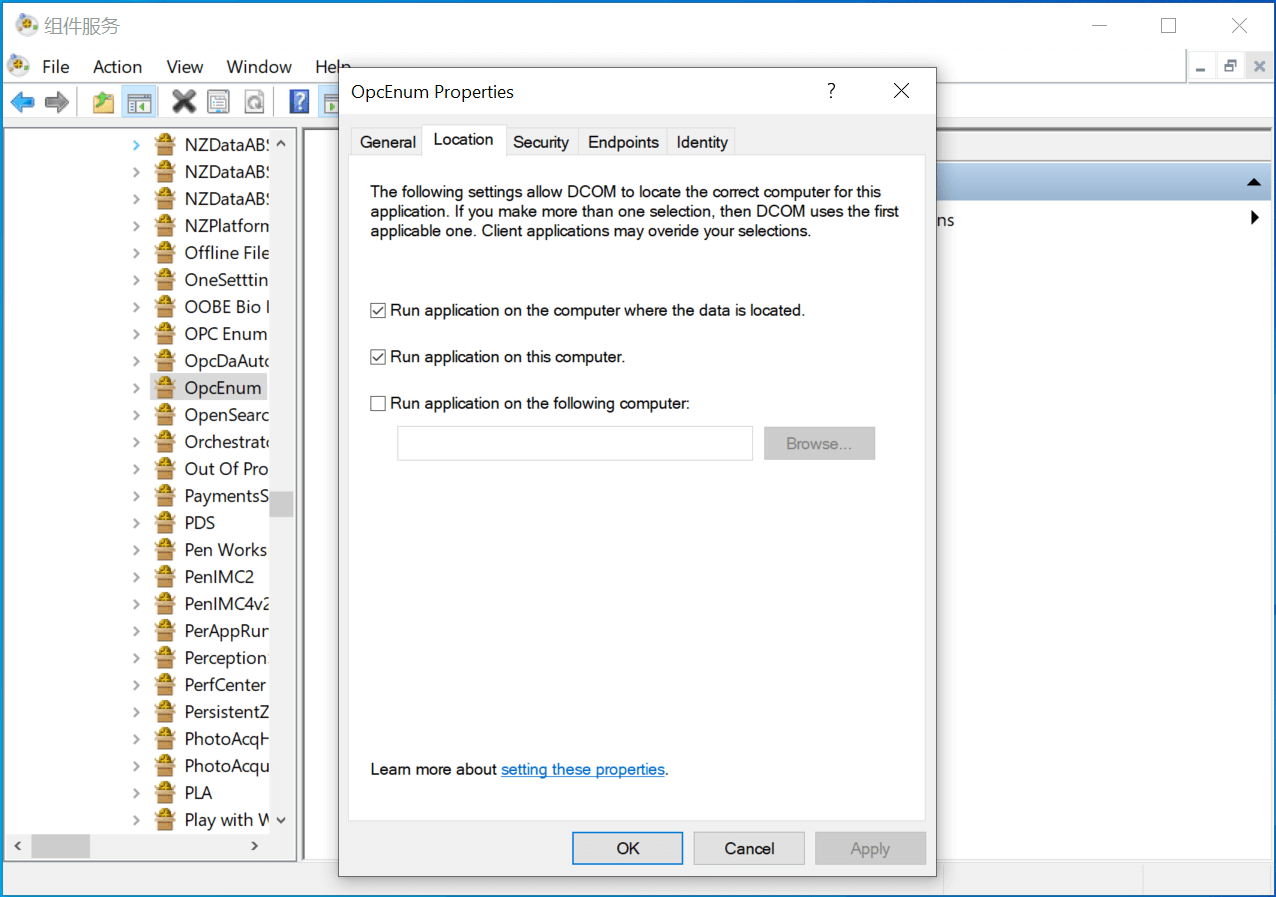Expand the OpcEnum tree node
The width and height of the screenshot is (1276, 897).
pos(136,388)
